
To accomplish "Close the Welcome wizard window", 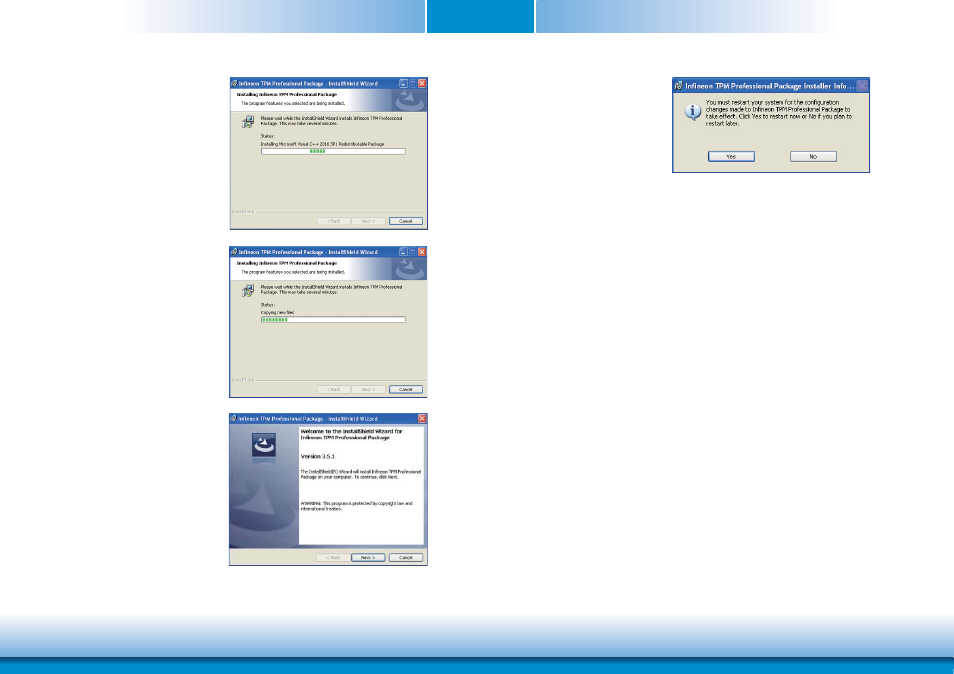I will click(422, 419).
